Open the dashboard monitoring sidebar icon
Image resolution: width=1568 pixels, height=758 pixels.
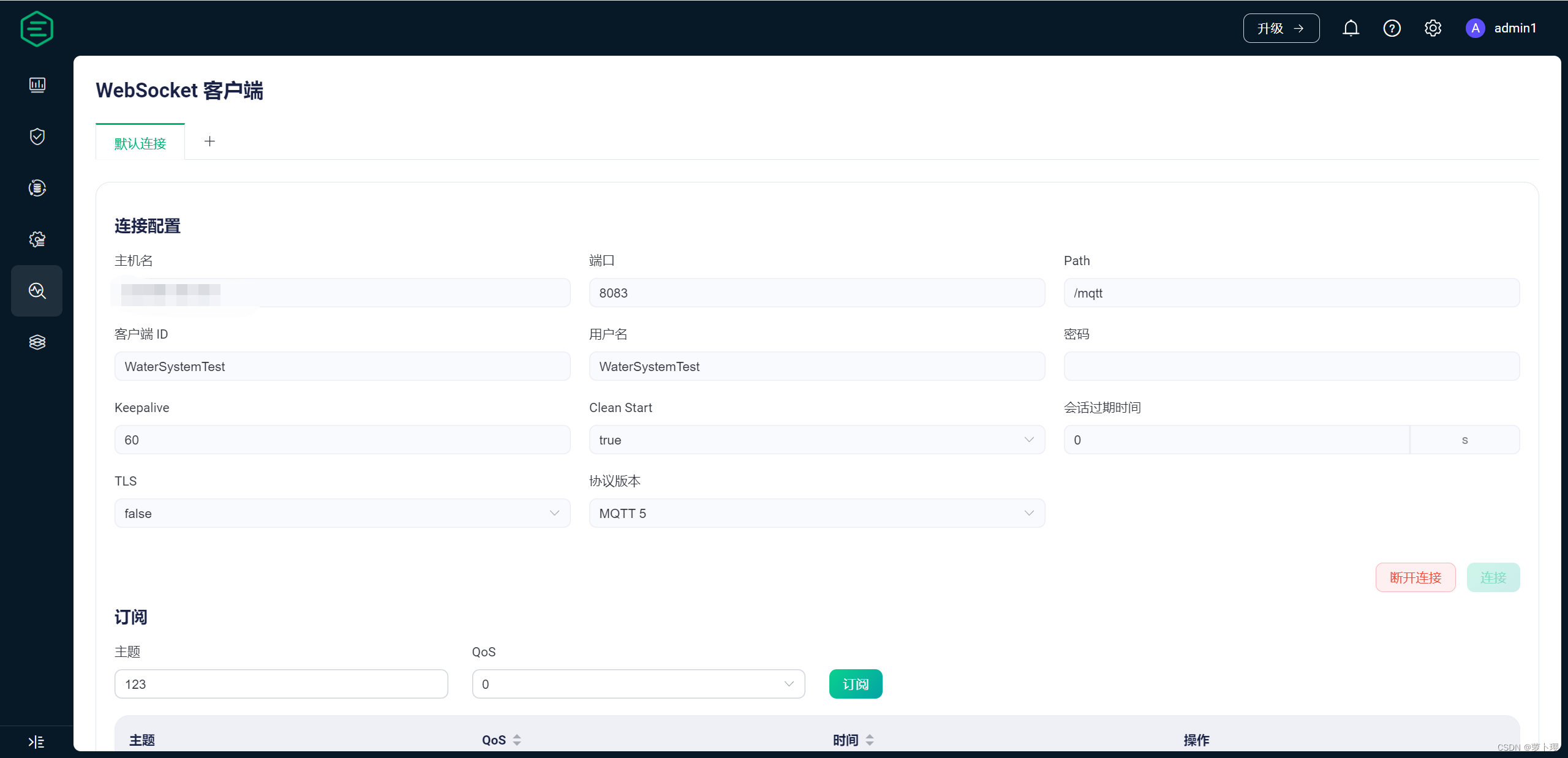click(x=37, y=85)
